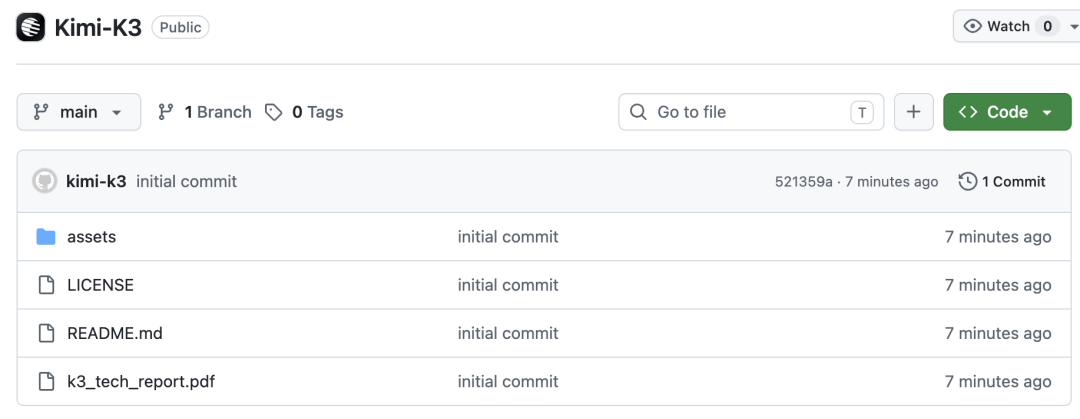View the 1 Branch link
The height and width of the screenshot is (419, 1080).
click(205, 112)
